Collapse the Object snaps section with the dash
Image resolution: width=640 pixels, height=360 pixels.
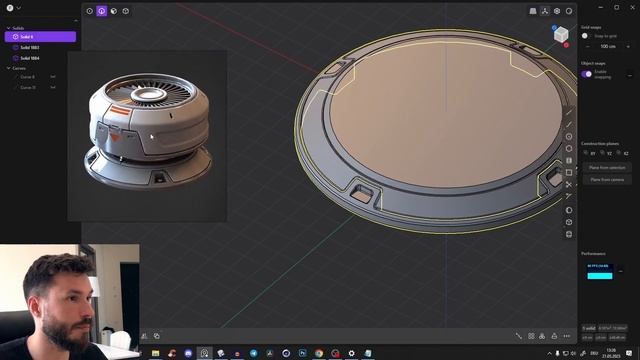630,76
